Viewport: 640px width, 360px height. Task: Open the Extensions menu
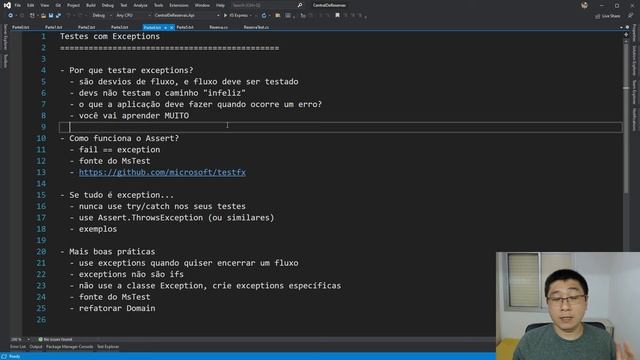tap(179, 5)
